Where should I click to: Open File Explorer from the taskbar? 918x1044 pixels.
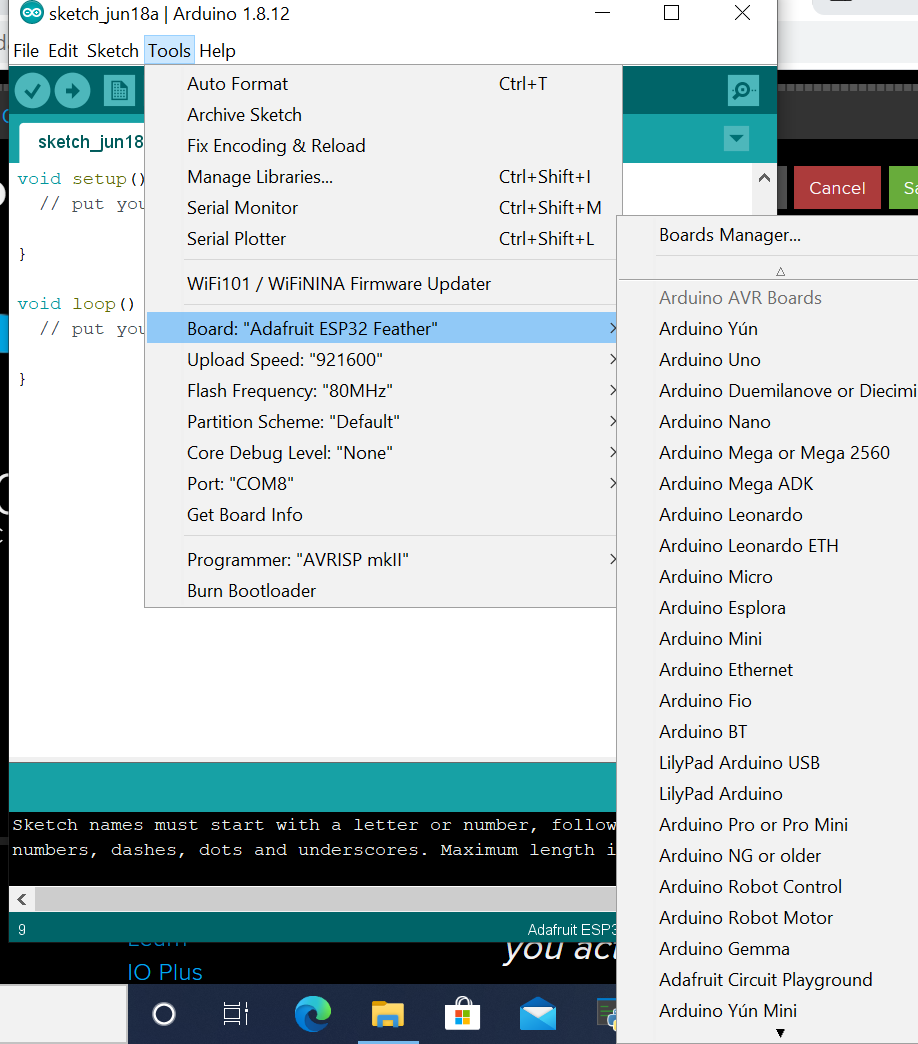click(387, 1013)
